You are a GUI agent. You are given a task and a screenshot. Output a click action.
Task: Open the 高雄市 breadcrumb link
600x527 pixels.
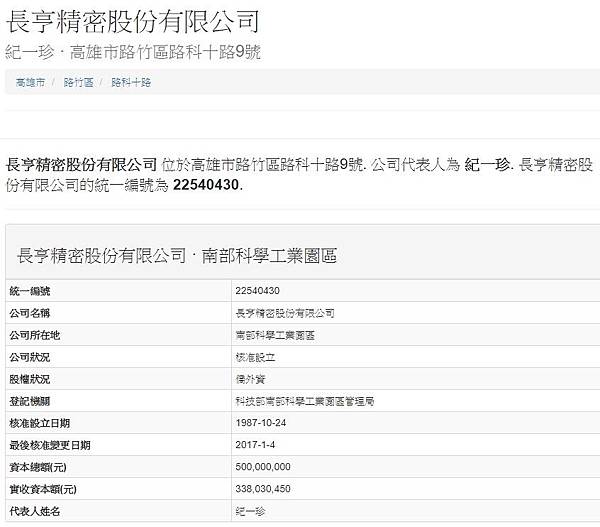coord(30,82)
